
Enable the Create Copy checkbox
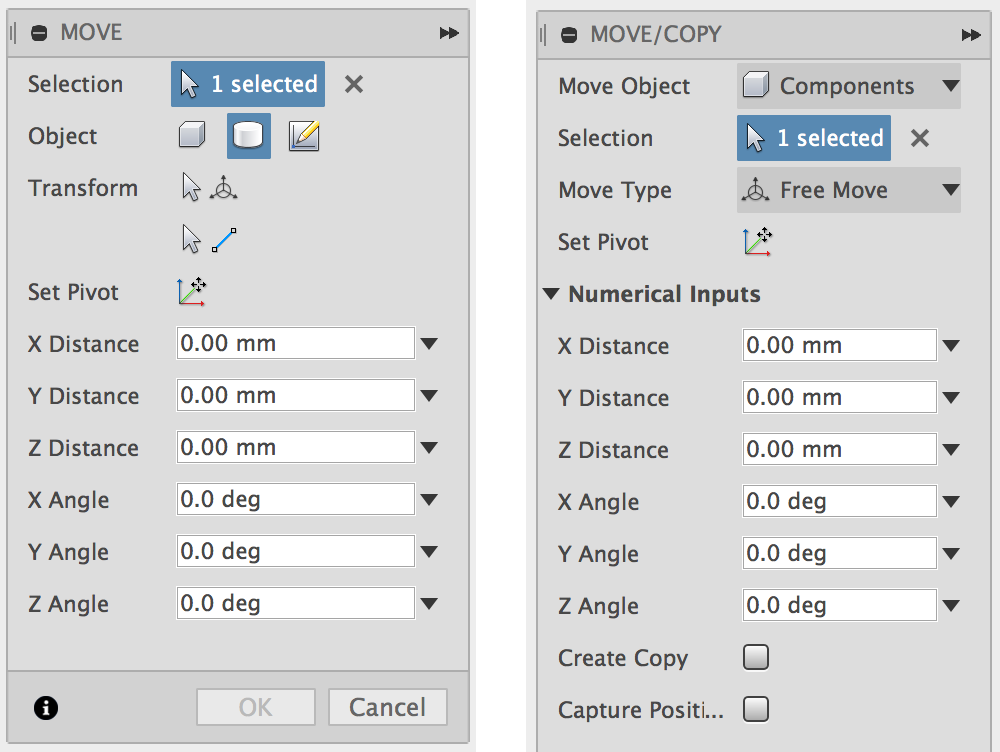coord(757,658)
